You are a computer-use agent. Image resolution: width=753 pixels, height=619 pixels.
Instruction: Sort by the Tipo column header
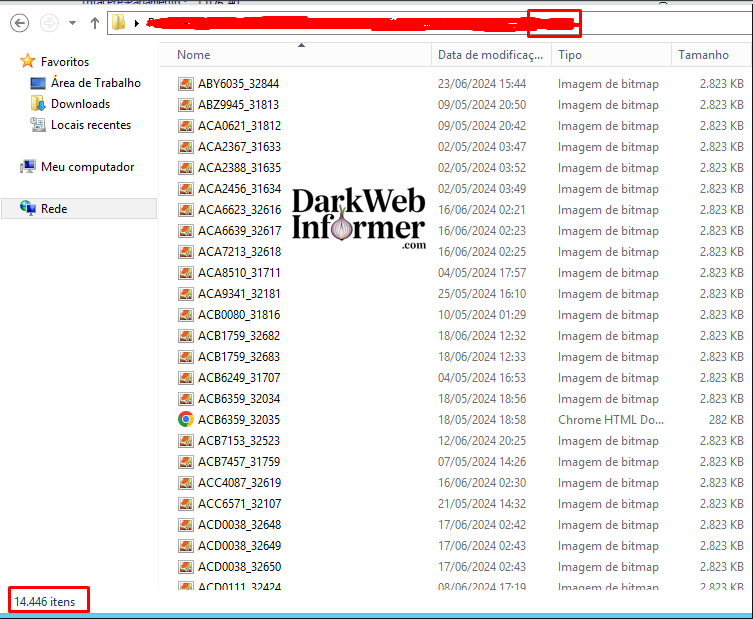(x=570, y=55)
